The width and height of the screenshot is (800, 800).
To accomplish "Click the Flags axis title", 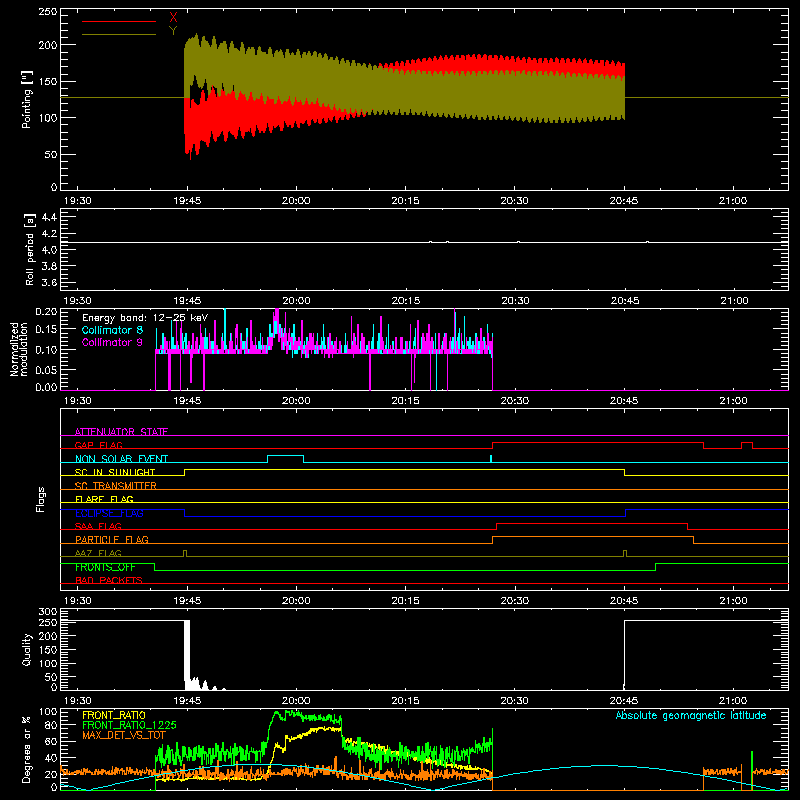I will (x=40, y=499).
